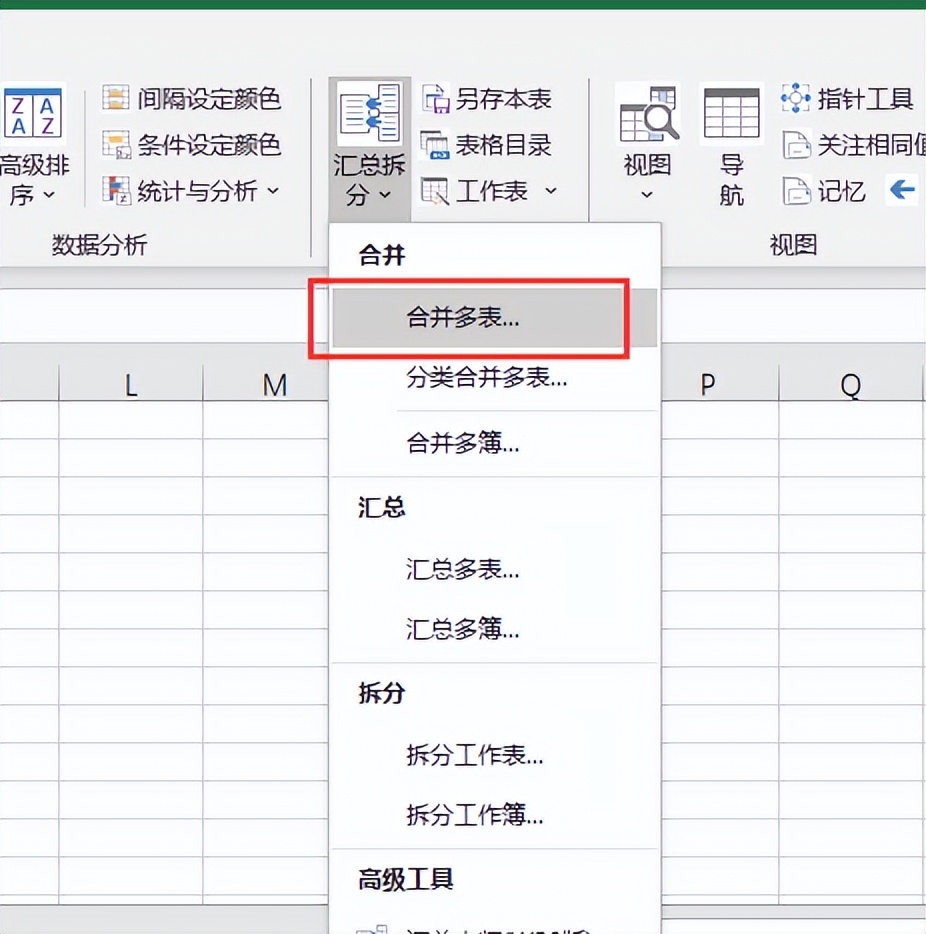This screenshot has width=926, height=934.
Task: Select column L header
Action: point(130,385)
